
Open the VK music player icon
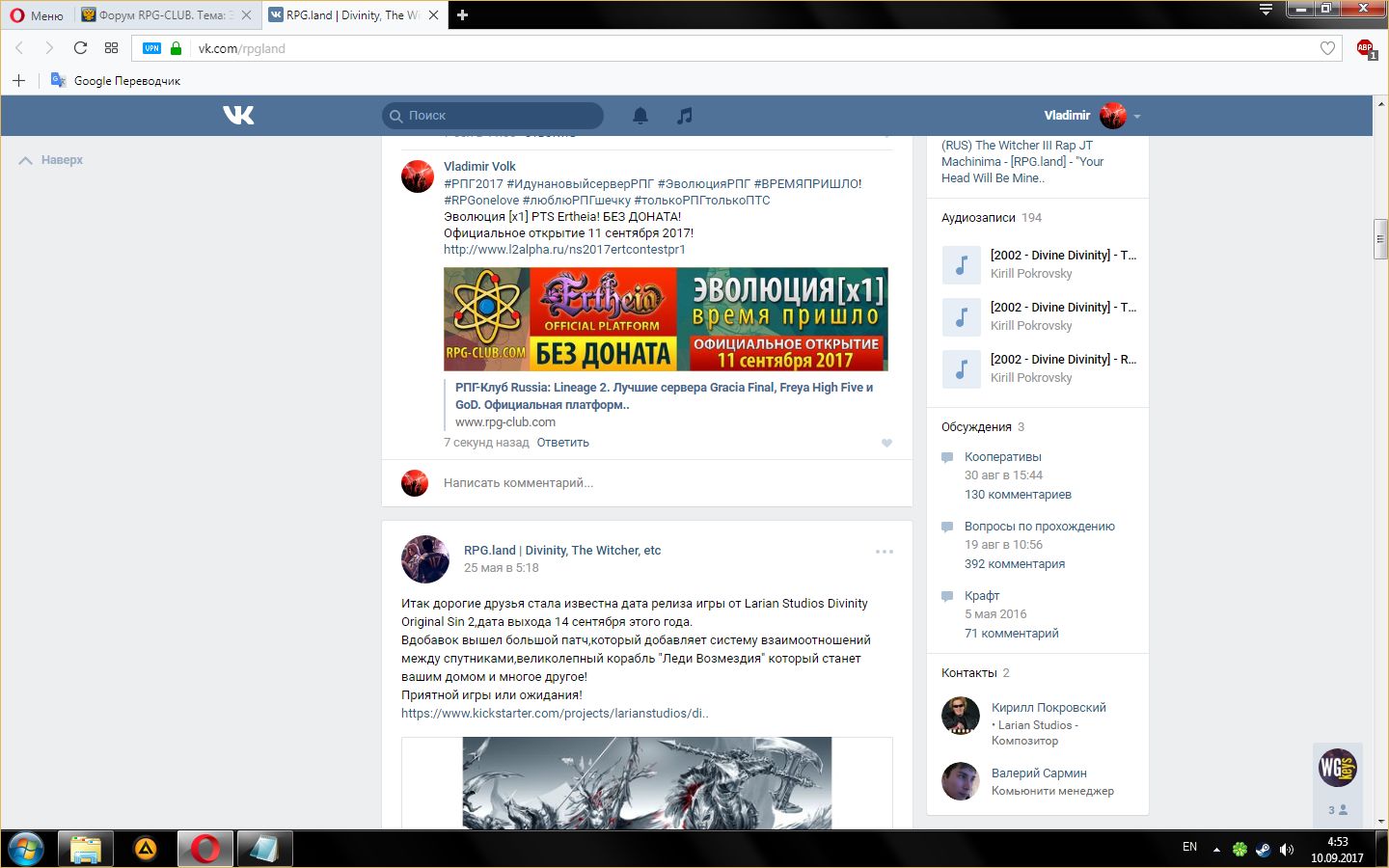pyautogui.click(x=685, y=116)
